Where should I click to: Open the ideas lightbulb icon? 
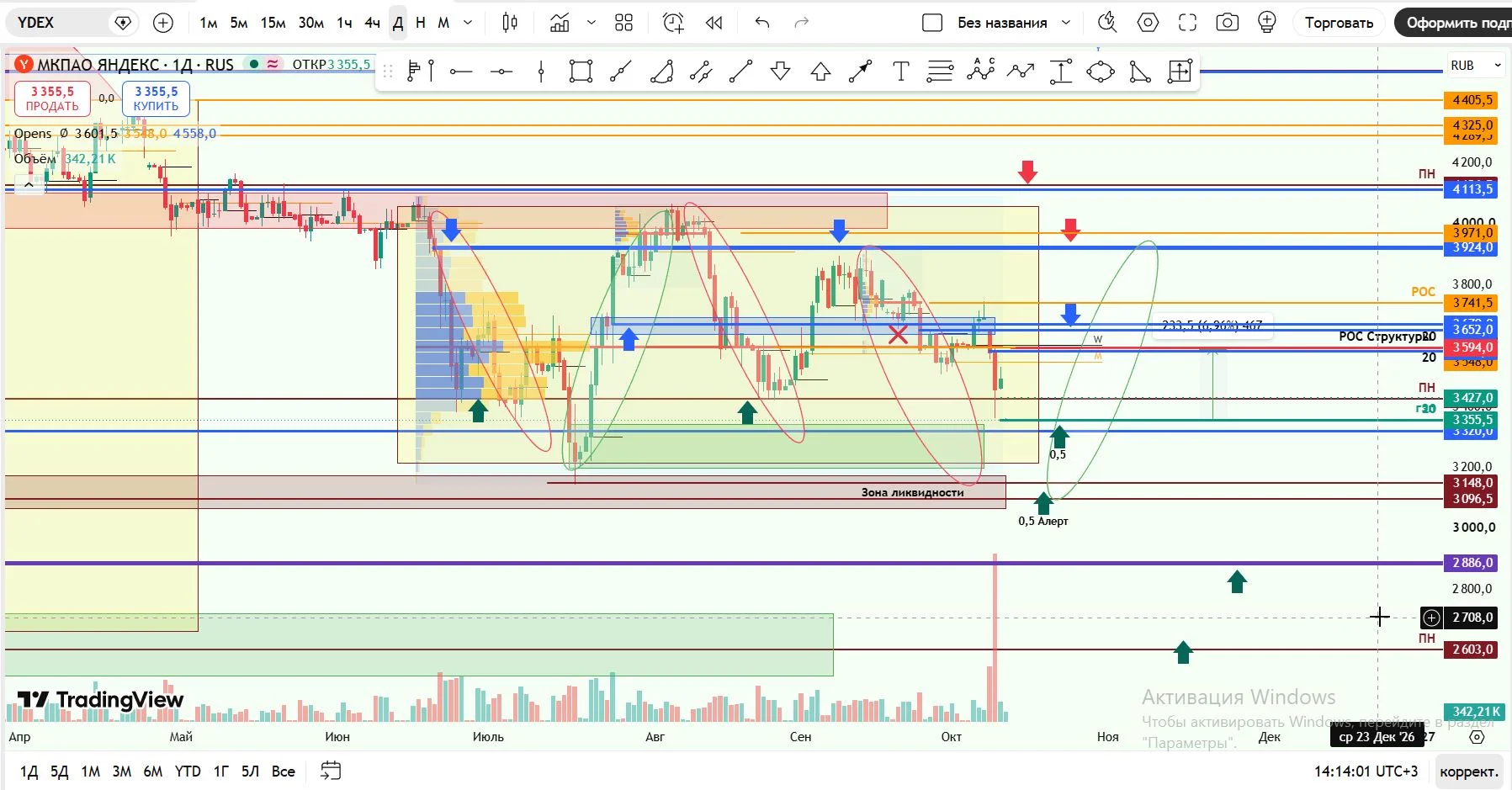point(1267,23)
